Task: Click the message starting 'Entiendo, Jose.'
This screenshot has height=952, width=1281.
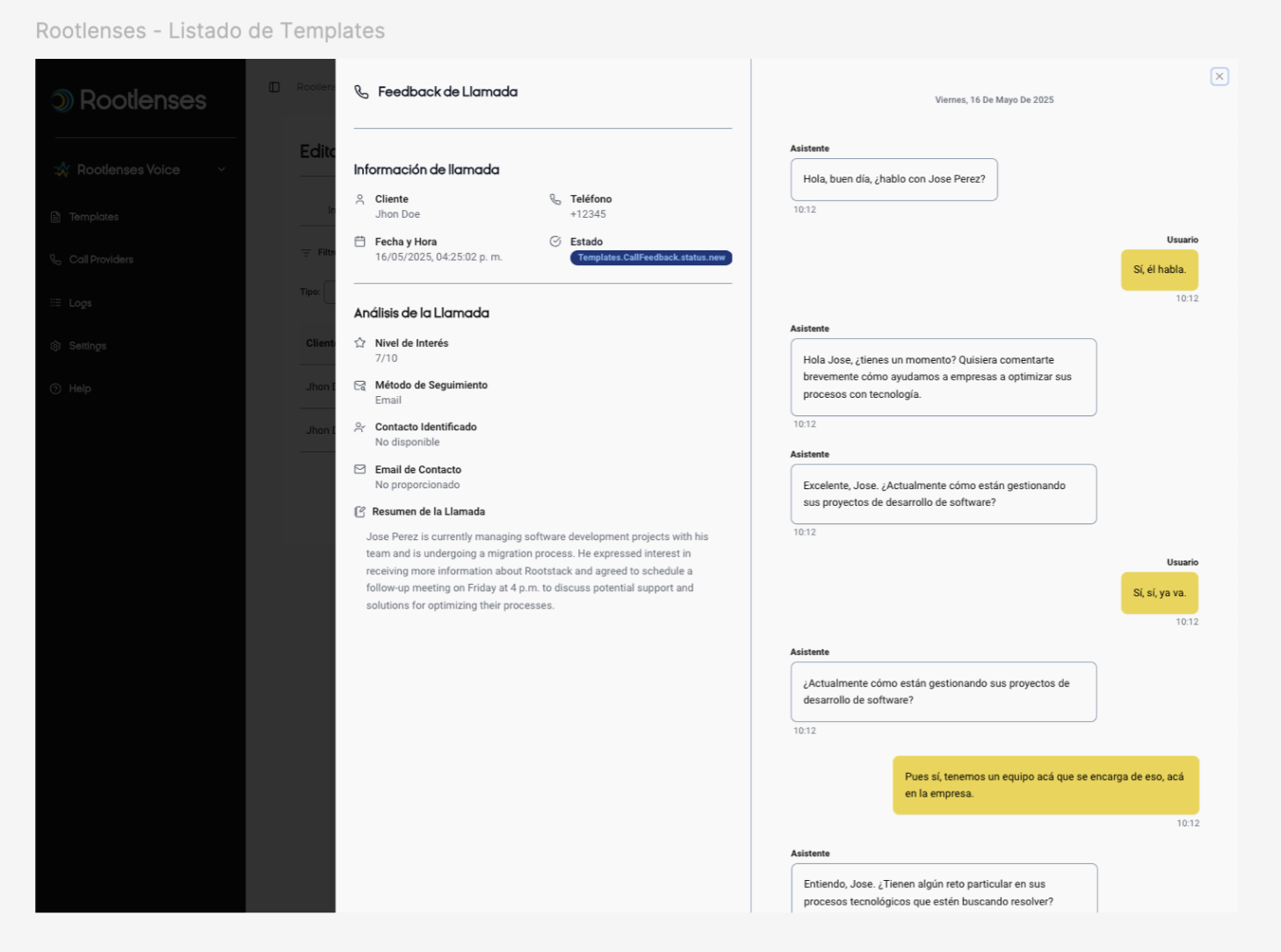Action: pos(944,888)
